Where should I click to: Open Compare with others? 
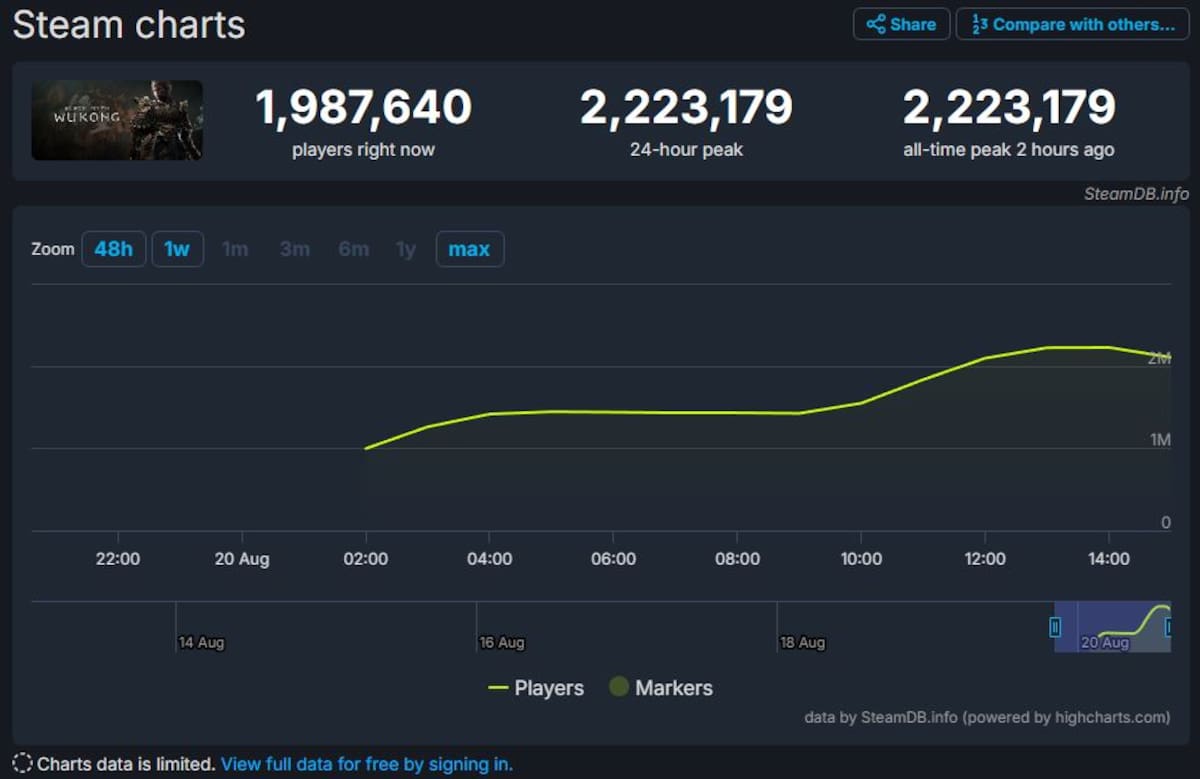1073,24
